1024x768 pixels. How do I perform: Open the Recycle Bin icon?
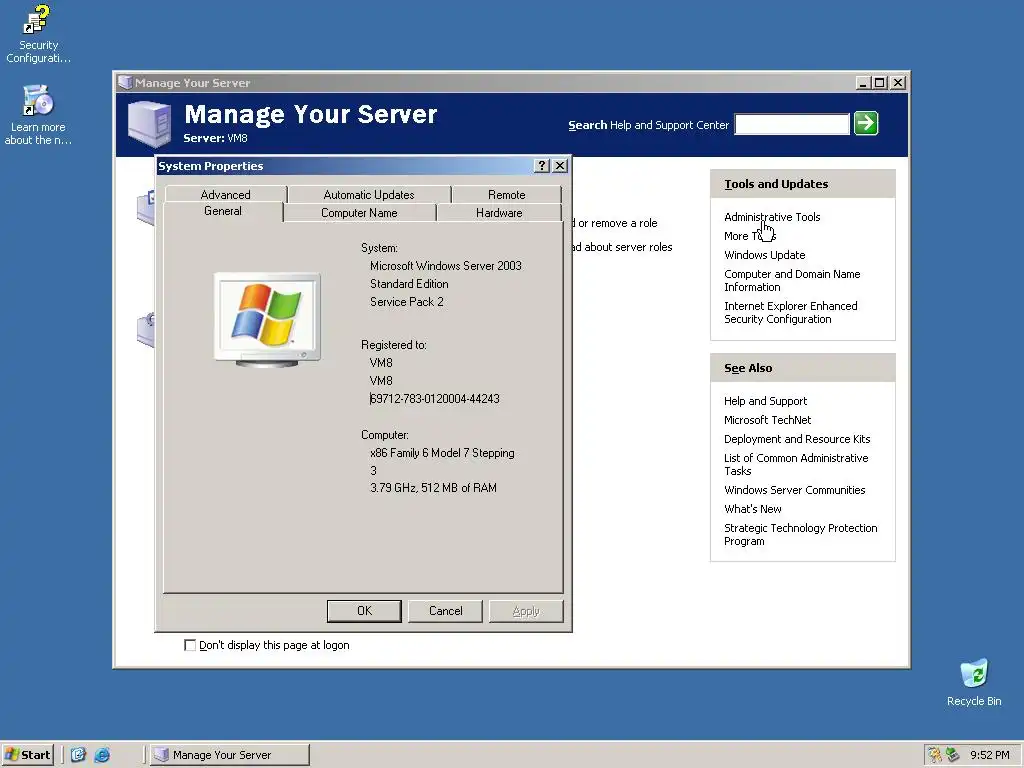click(974, 682)
